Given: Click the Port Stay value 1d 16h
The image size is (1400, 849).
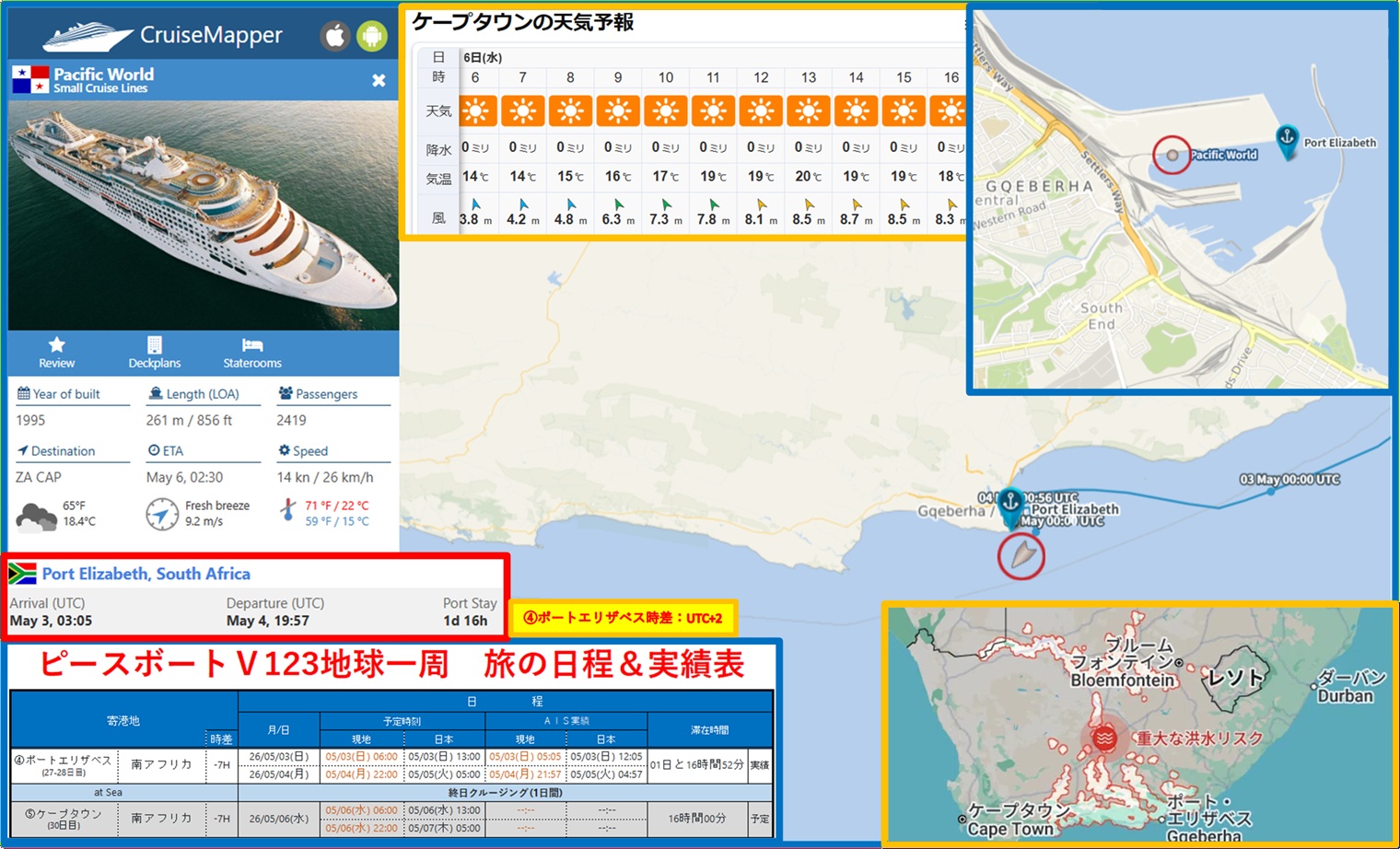Looking at the screenshot, I should (465, 621).
